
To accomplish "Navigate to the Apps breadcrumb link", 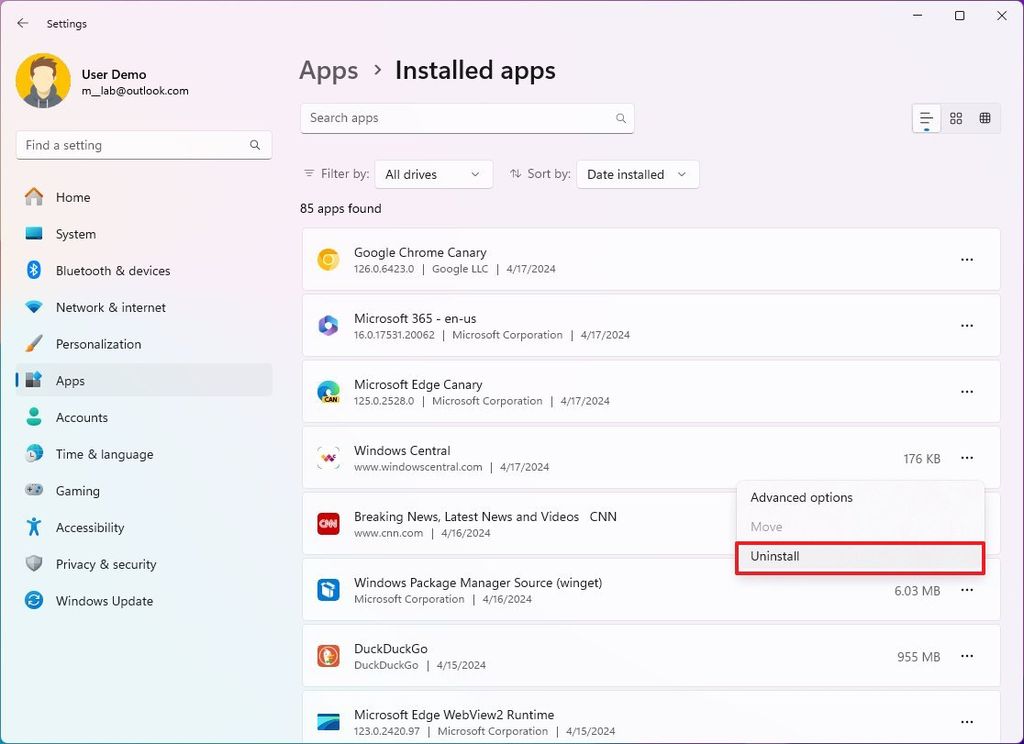I will click(x=328, y=70).
